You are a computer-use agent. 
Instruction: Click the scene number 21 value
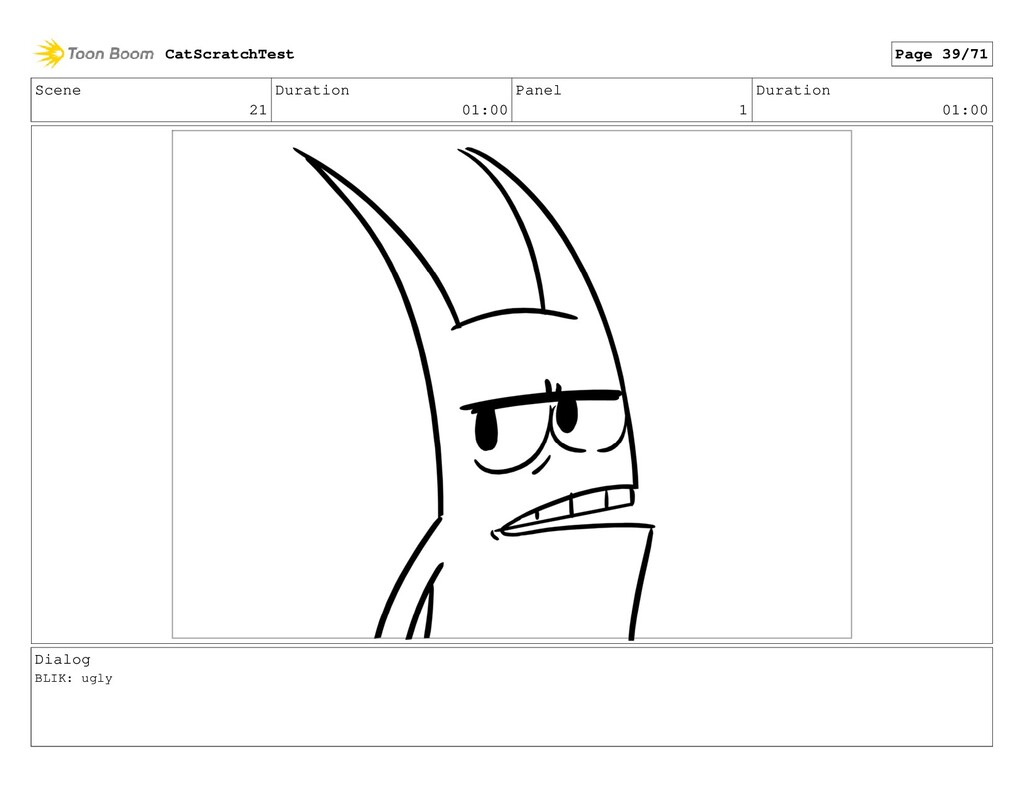click(x=258, y=110)
